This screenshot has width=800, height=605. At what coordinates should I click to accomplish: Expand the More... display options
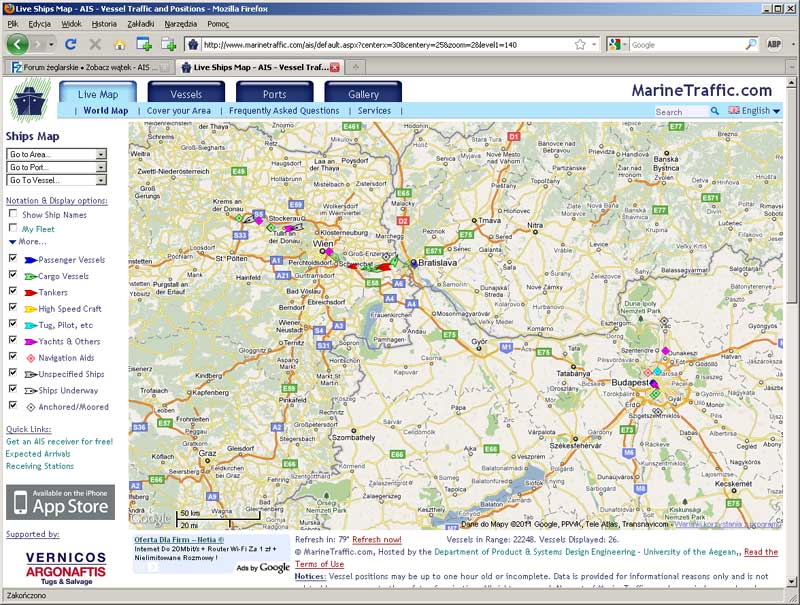[28, 242]
